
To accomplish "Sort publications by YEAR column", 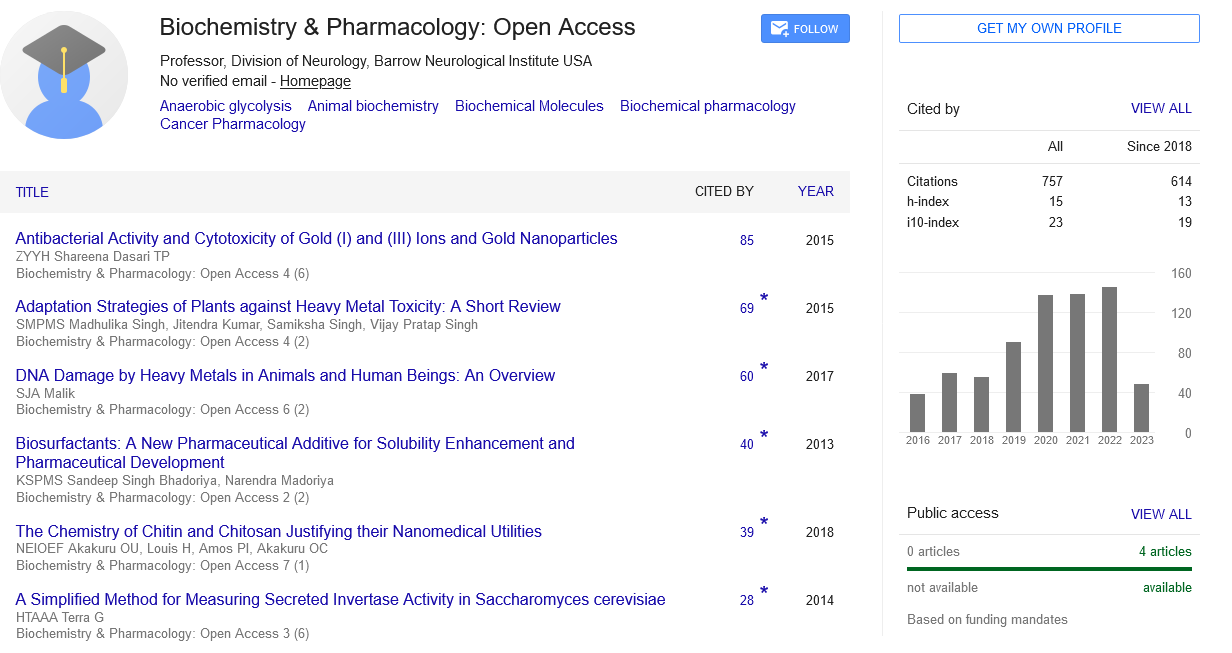I will pyautogui.click(x=815, y=191).
